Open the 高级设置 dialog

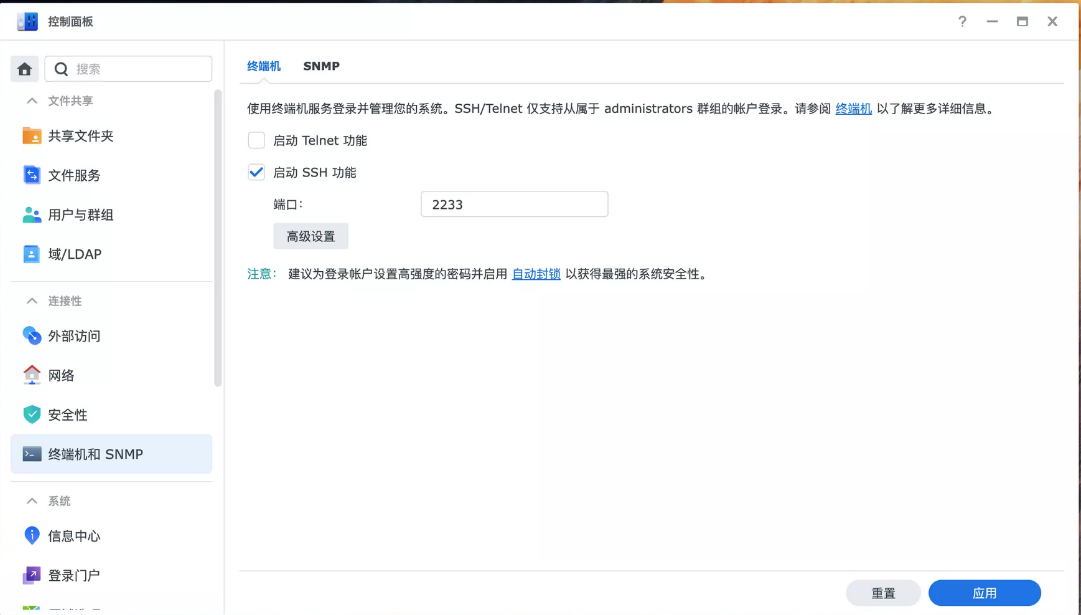pyautogui.click(x=310, y=236)
